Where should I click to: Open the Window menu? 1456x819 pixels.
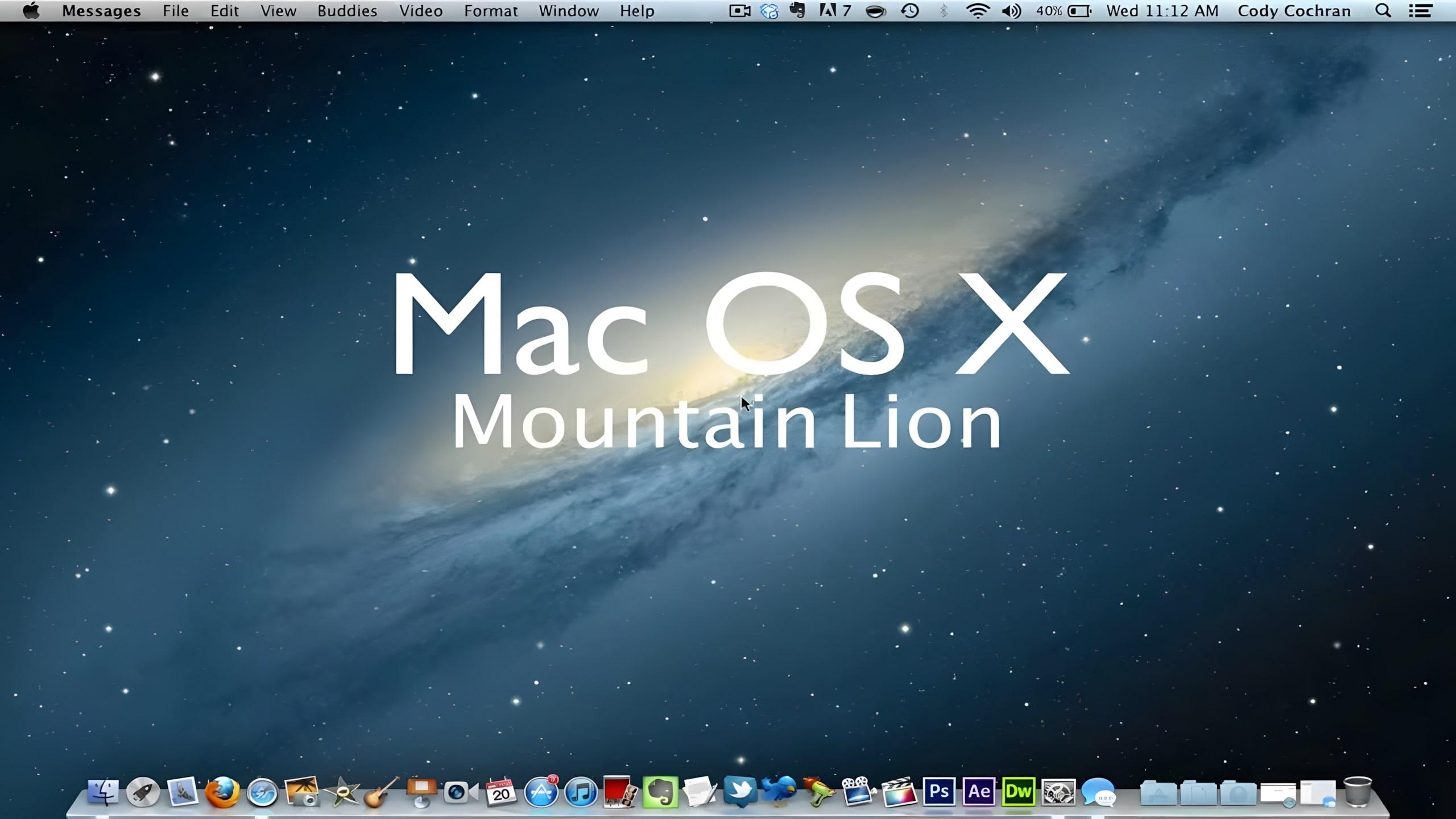(x=569, y=11)
